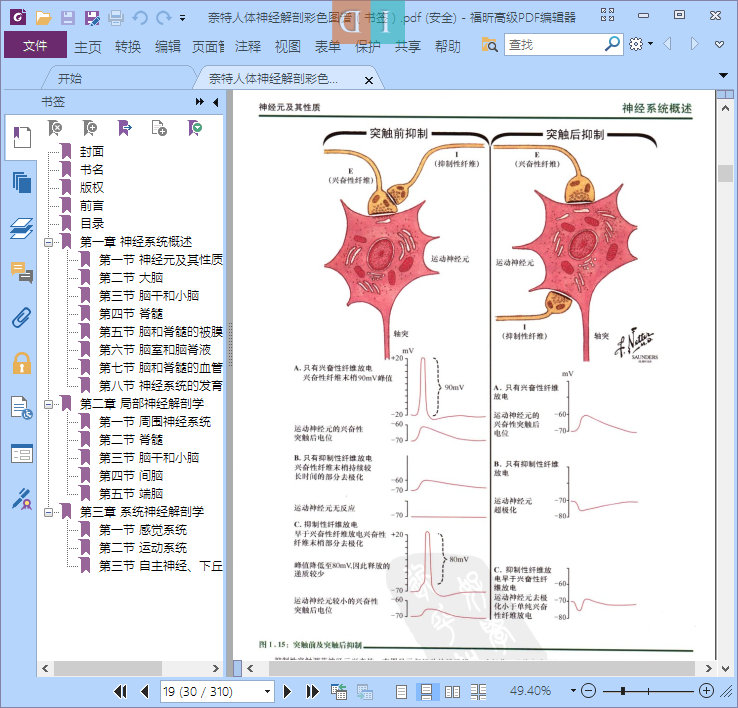Open the Bookmarks panel icon in sidebar
Screen dimensions: 738x708
(22, 137)
